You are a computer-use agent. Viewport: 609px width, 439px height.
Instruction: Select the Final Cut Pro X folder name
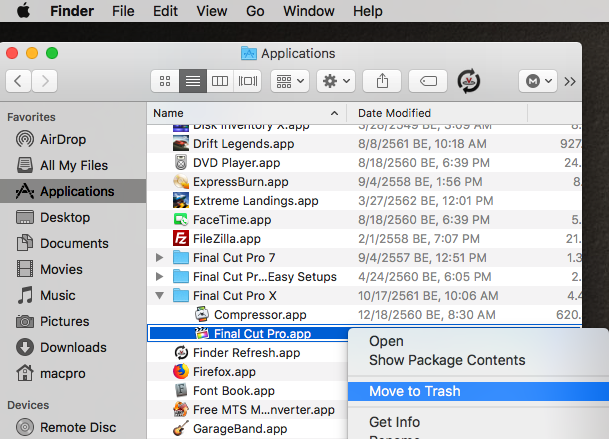235,296
